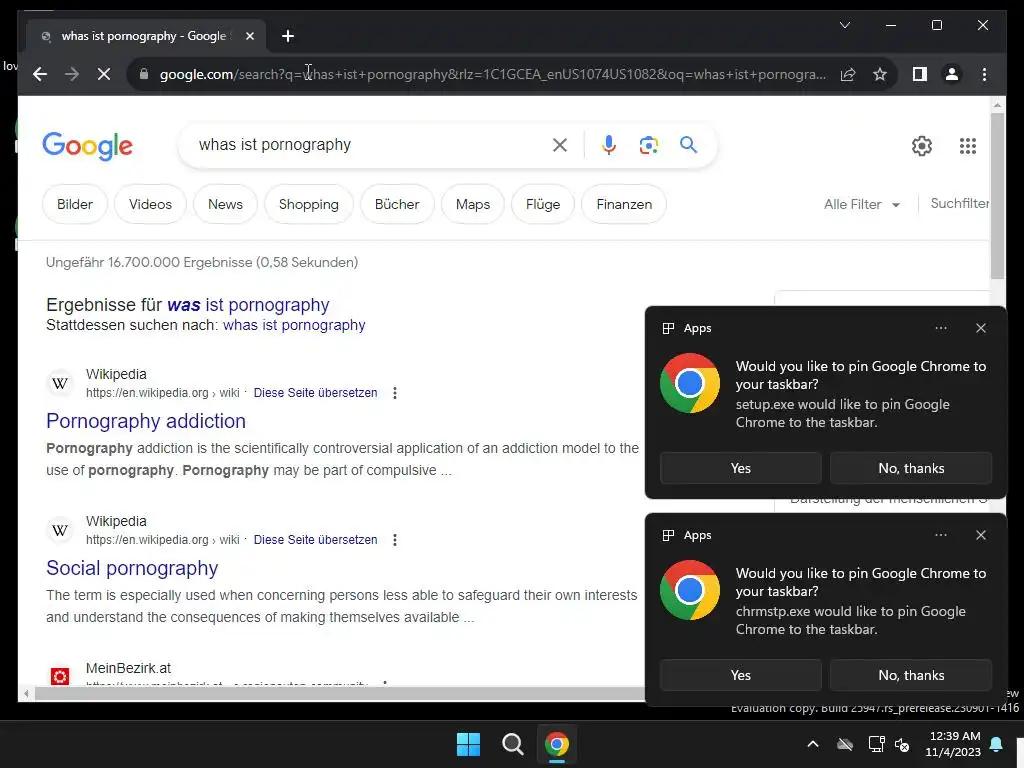The height and width of the screenshot is (768, 1024).
Task: Select the Finanzen filter tab
Action: [624, 204]
